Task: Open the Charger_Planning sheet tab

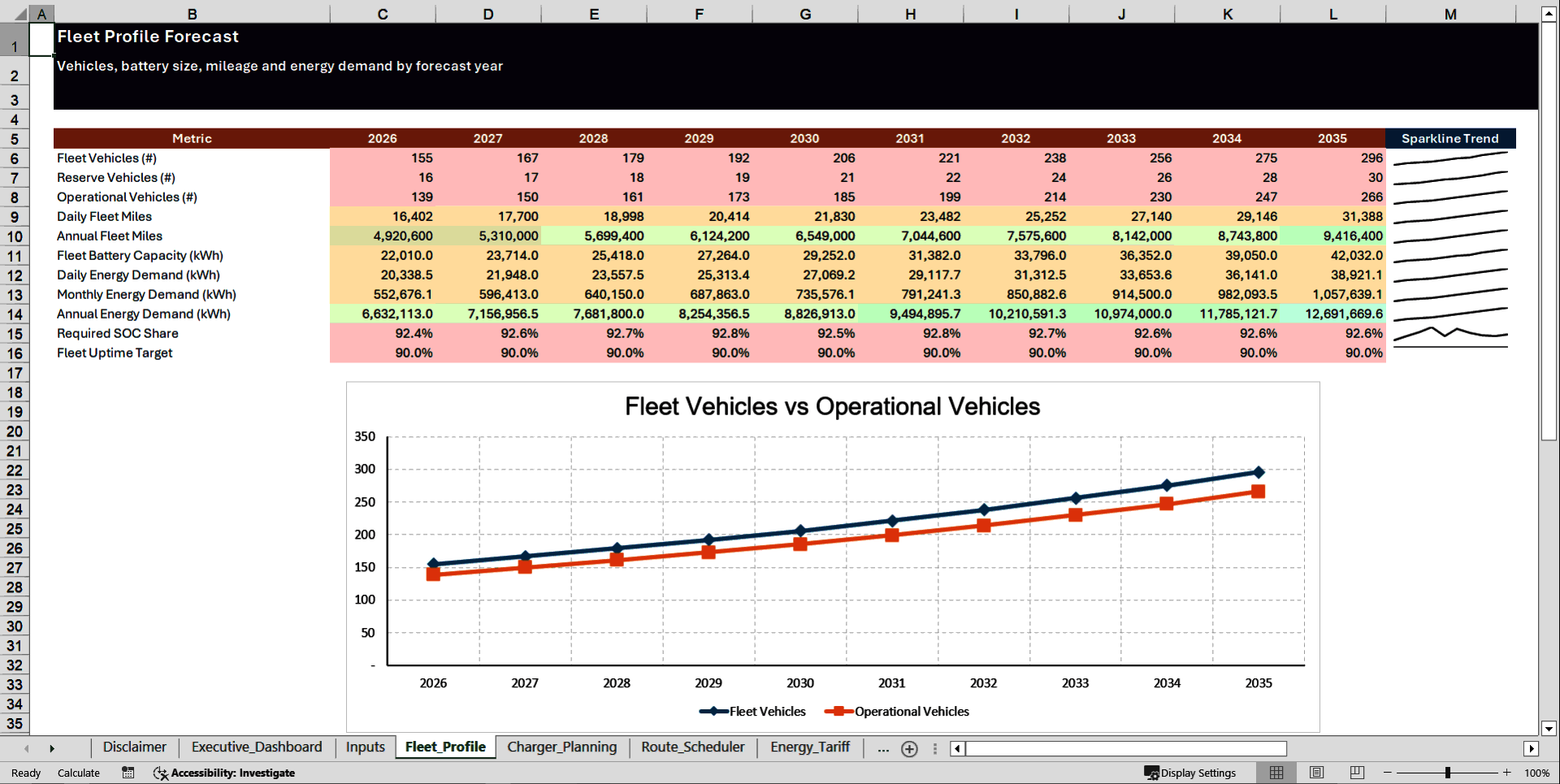Action: (x=562, y=747)
